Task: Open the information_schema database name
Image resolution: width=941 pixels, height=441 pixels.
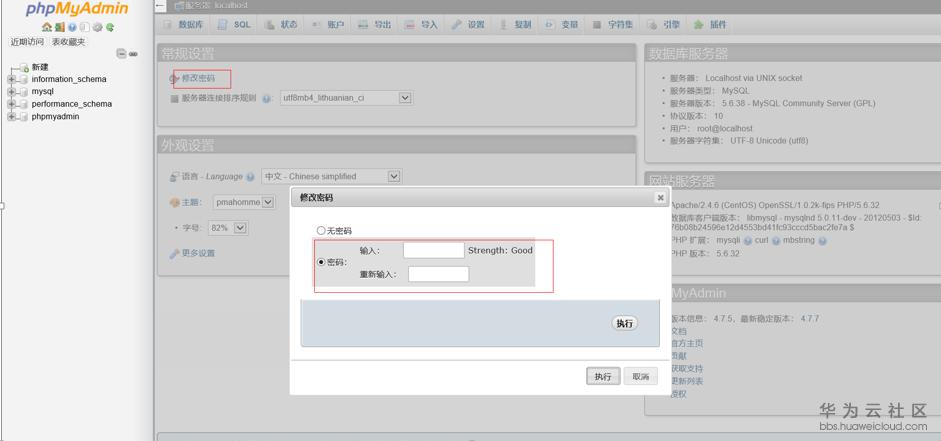Action: [69, 79]
